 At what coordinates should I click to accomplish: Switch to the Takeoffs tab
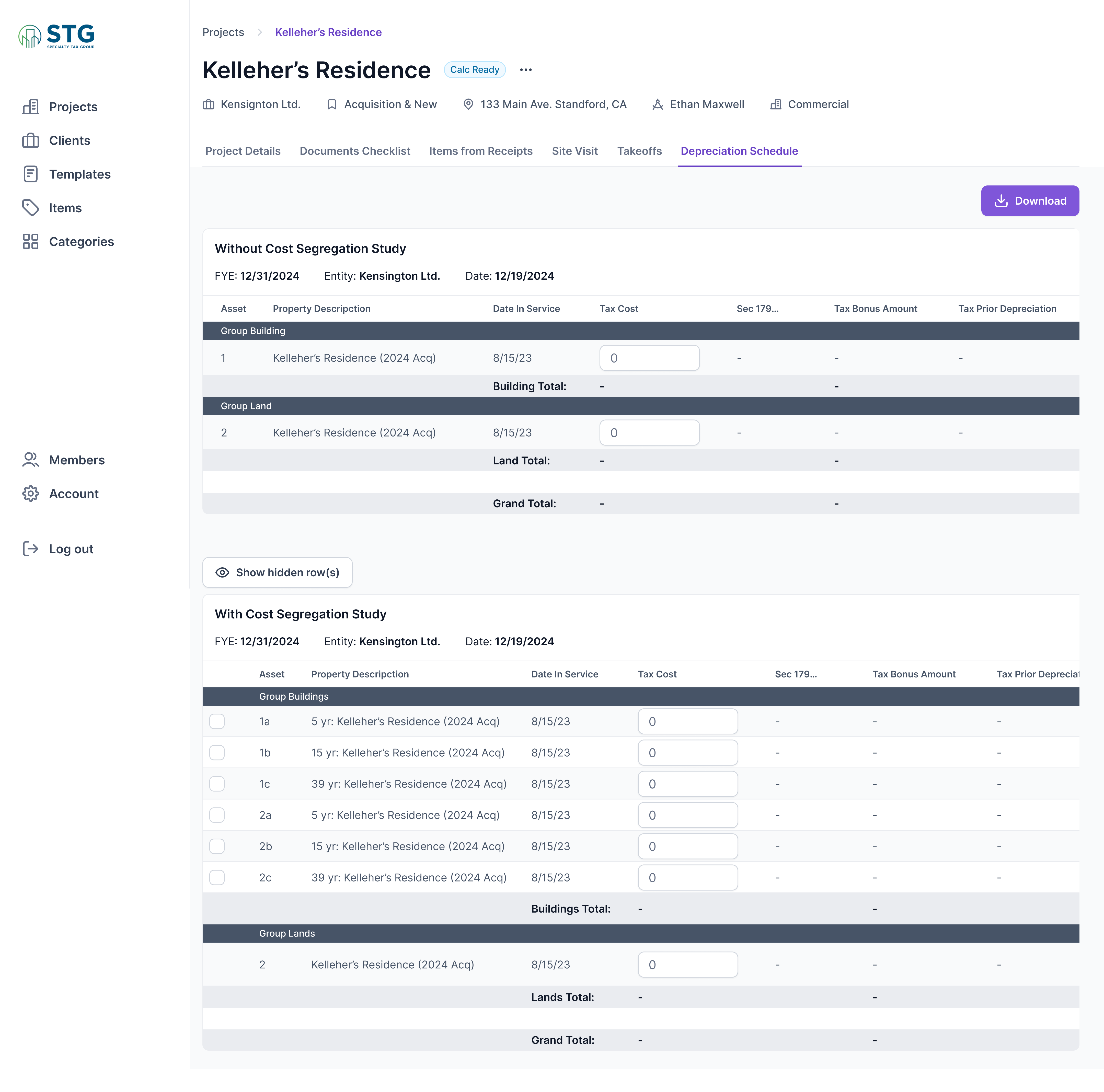pyautogui.click(x=639, y=151)
